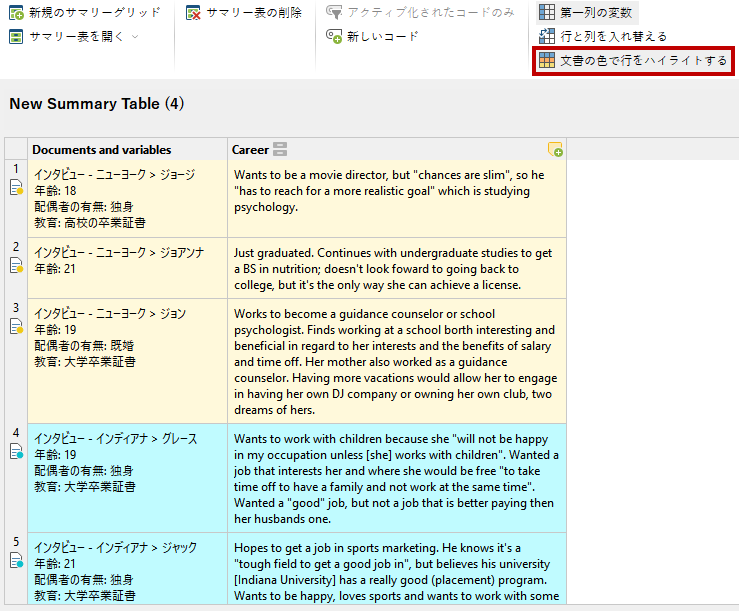Click the open summary table icon
Screen dimensions: 739x611
click(x=16, y=37)
